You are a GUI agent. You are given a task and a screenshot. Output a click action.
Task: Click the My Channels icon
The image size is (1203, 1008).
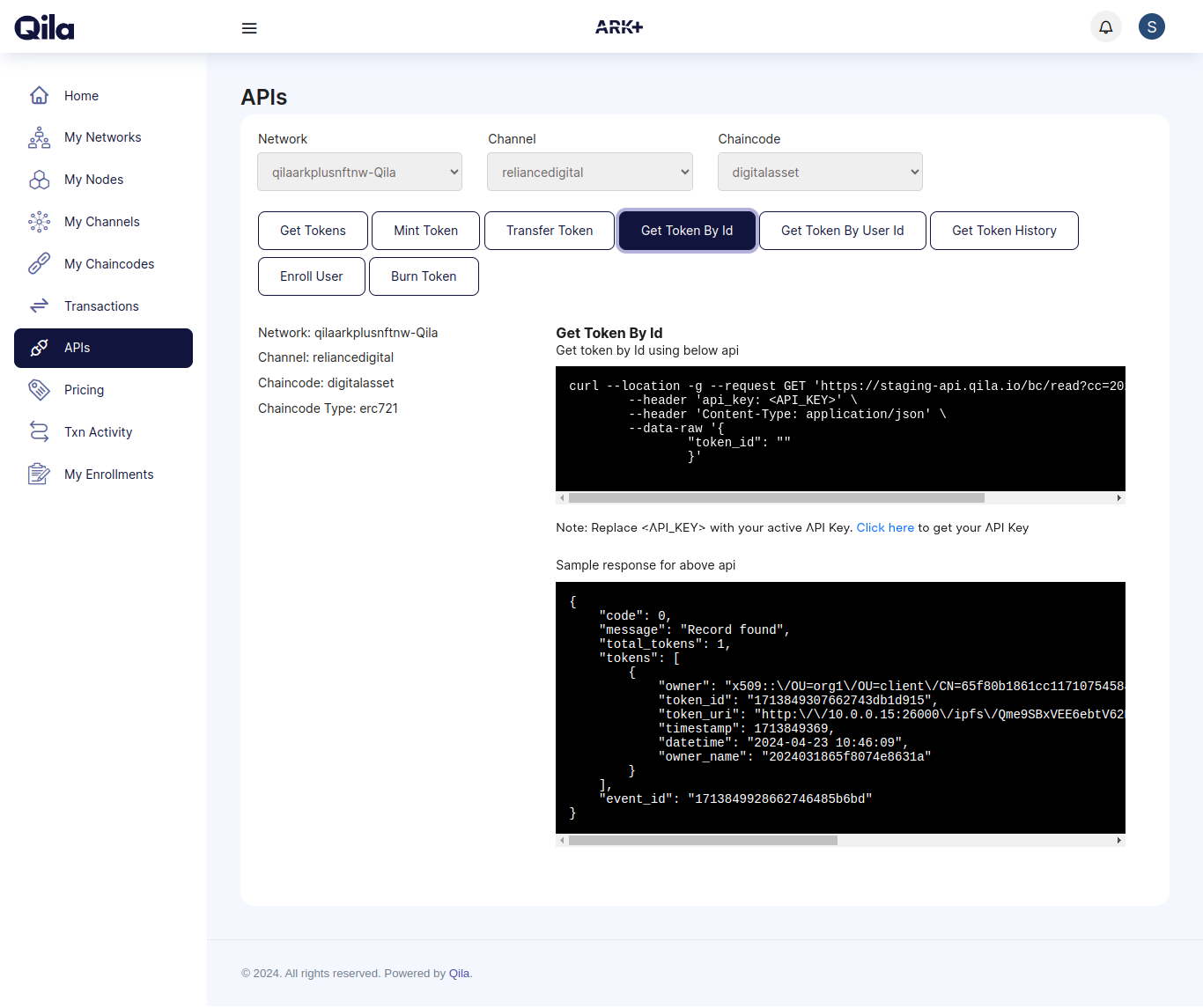[x=39, y=222]
